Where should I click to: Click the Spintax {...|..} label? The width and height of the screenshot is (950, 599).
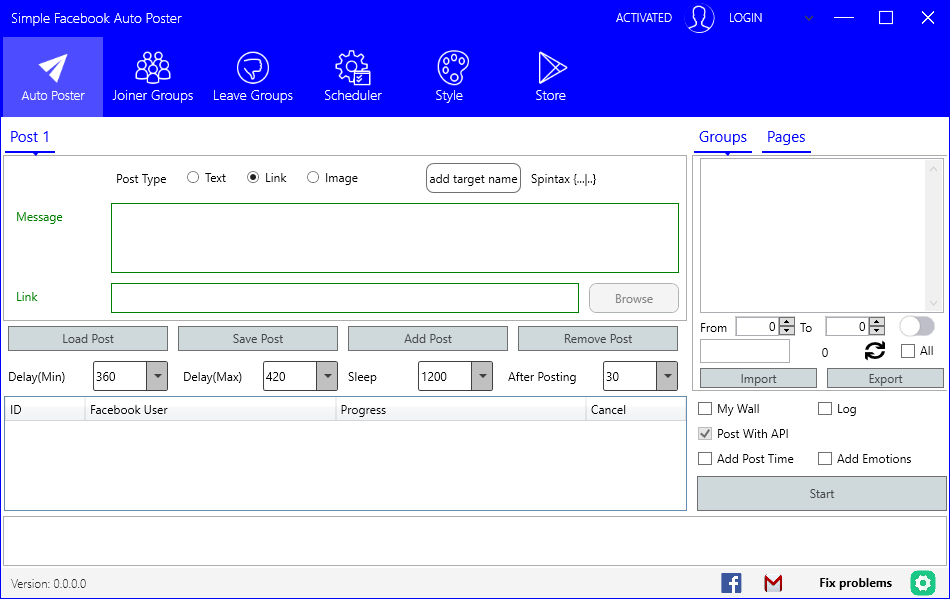(563, 179)
